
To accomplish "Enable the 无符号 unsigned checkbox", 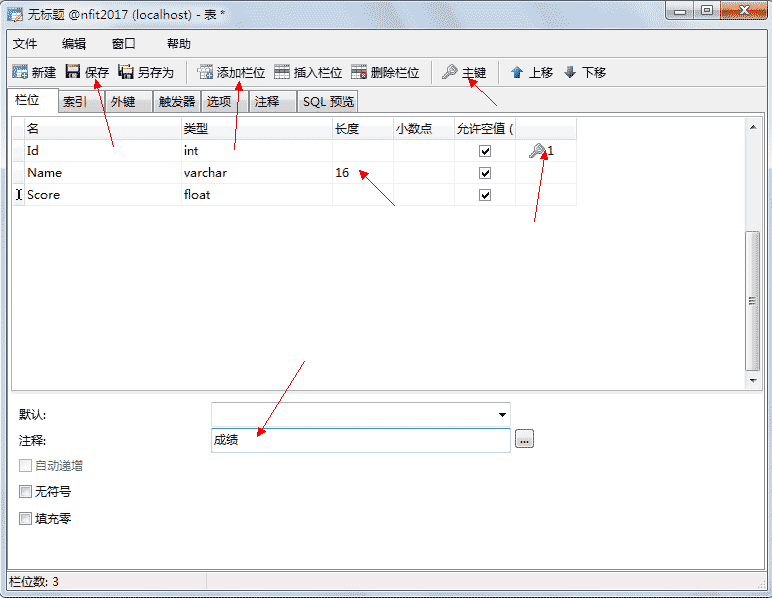I will (x=25, y=491).
